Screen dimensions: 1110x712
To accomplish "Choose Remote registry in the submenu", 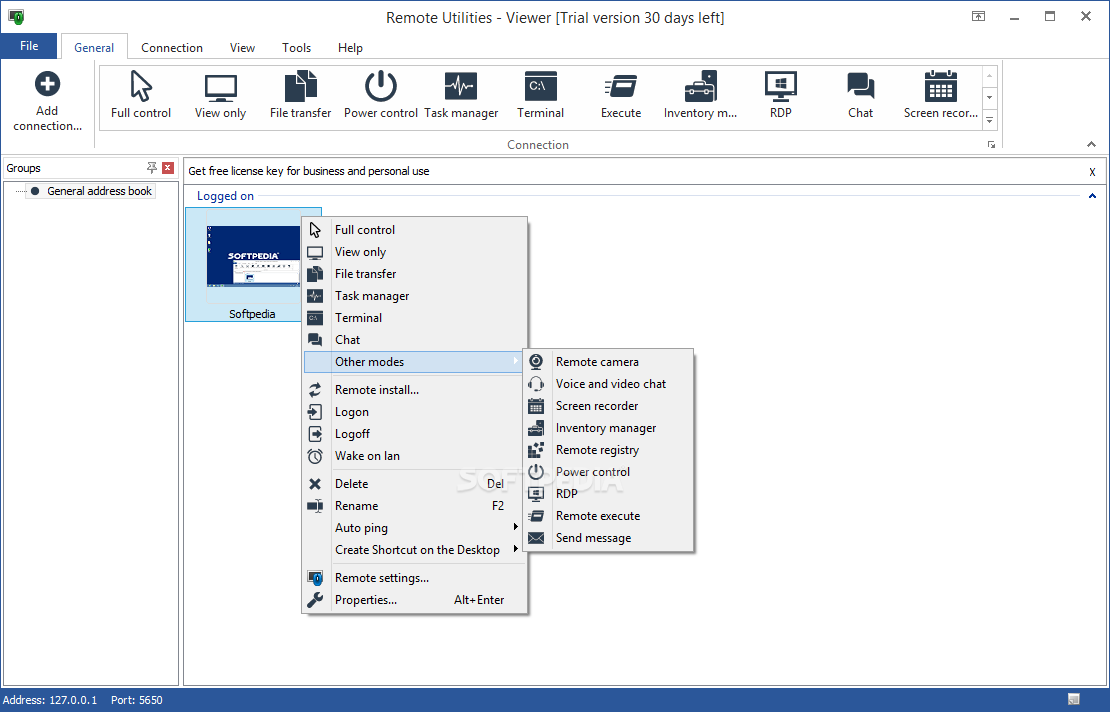I will pyautogui.click(x=608, y=449).
